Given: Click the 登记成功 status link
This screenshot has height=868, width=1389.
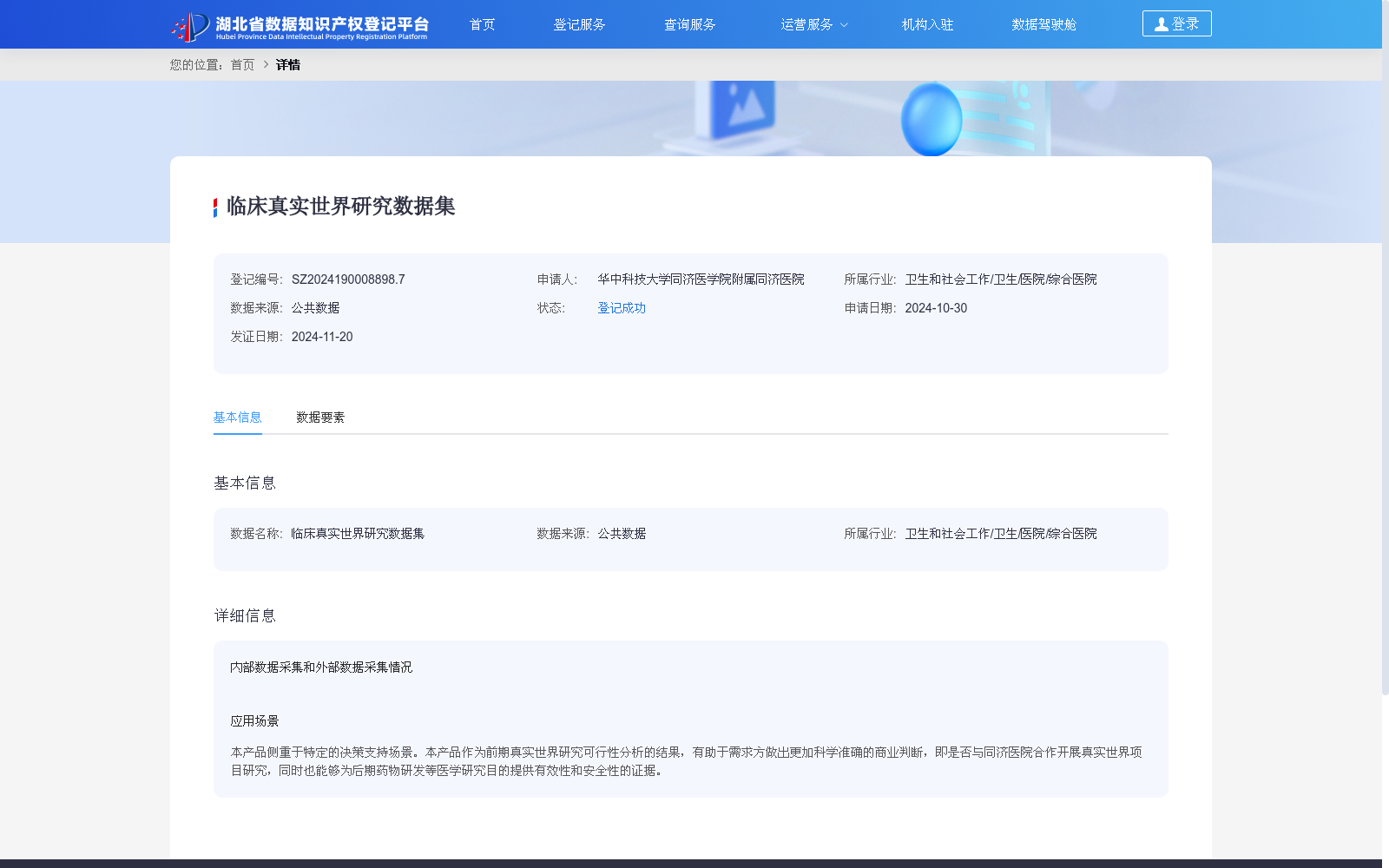Looking at the screenshot, I should (x=622, y=308).
